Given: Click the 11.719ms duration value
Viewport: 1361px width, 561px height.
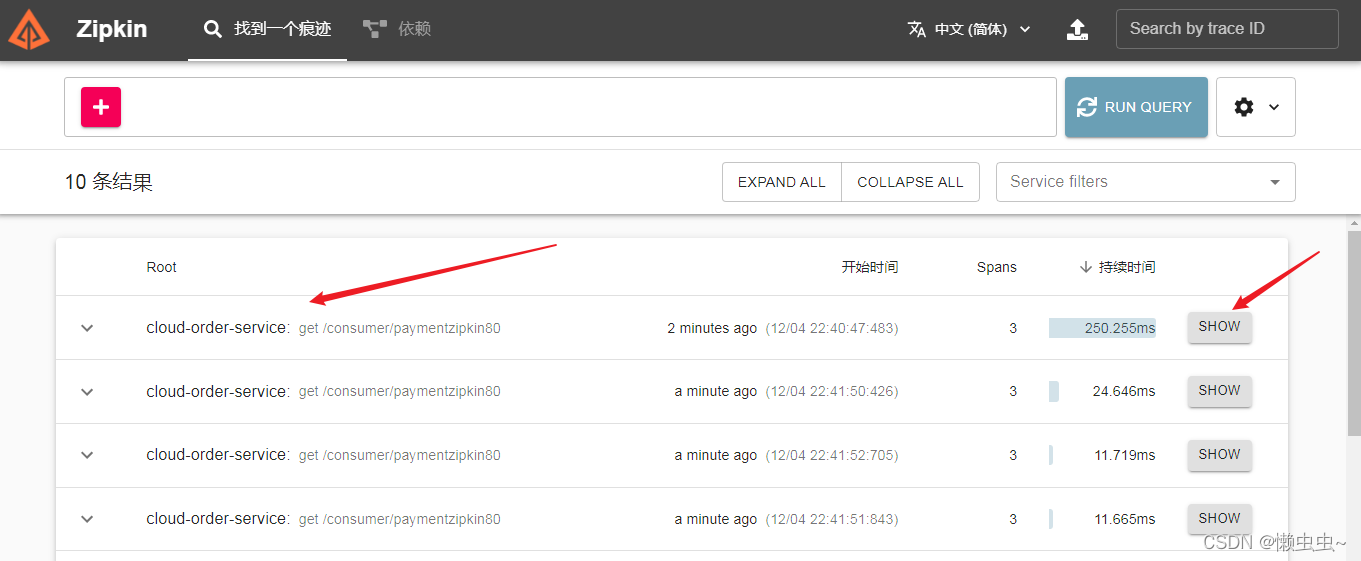Looking at the screenshot, I should point(1125,455).
